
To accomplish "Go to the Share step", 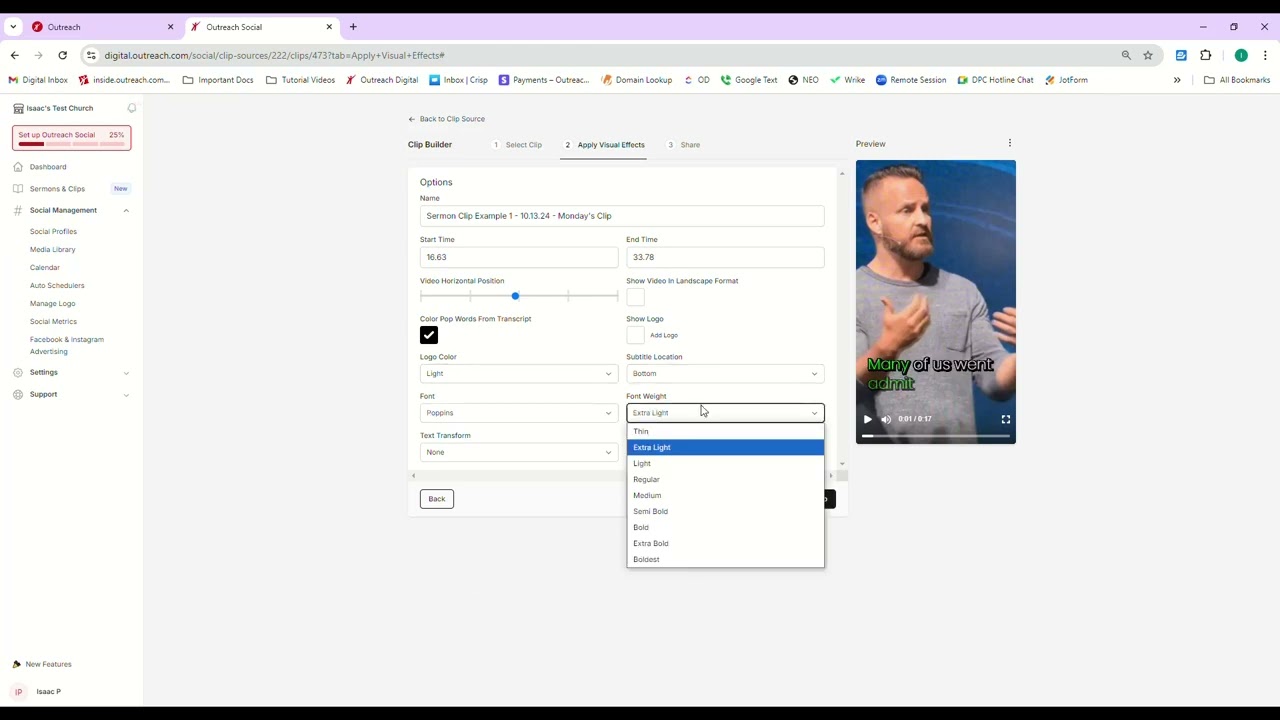I will coord(684,145).
